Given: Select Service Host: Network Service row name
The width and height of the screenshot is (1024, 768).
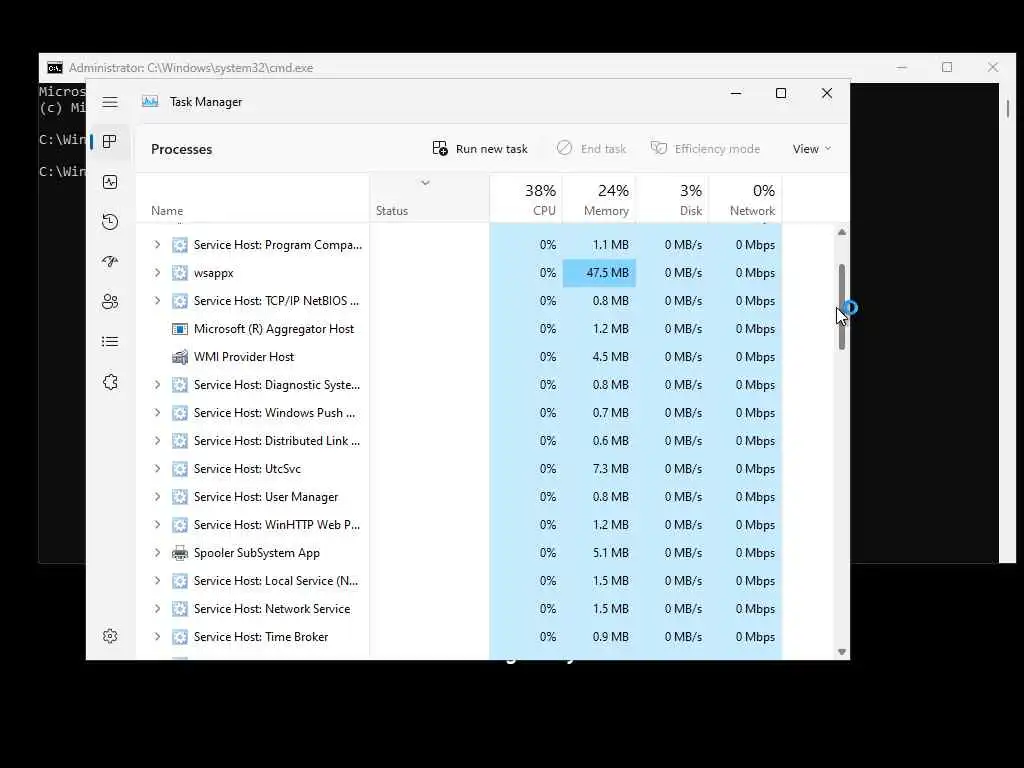Looking at the screenshot, I should [x=272, y=609].
